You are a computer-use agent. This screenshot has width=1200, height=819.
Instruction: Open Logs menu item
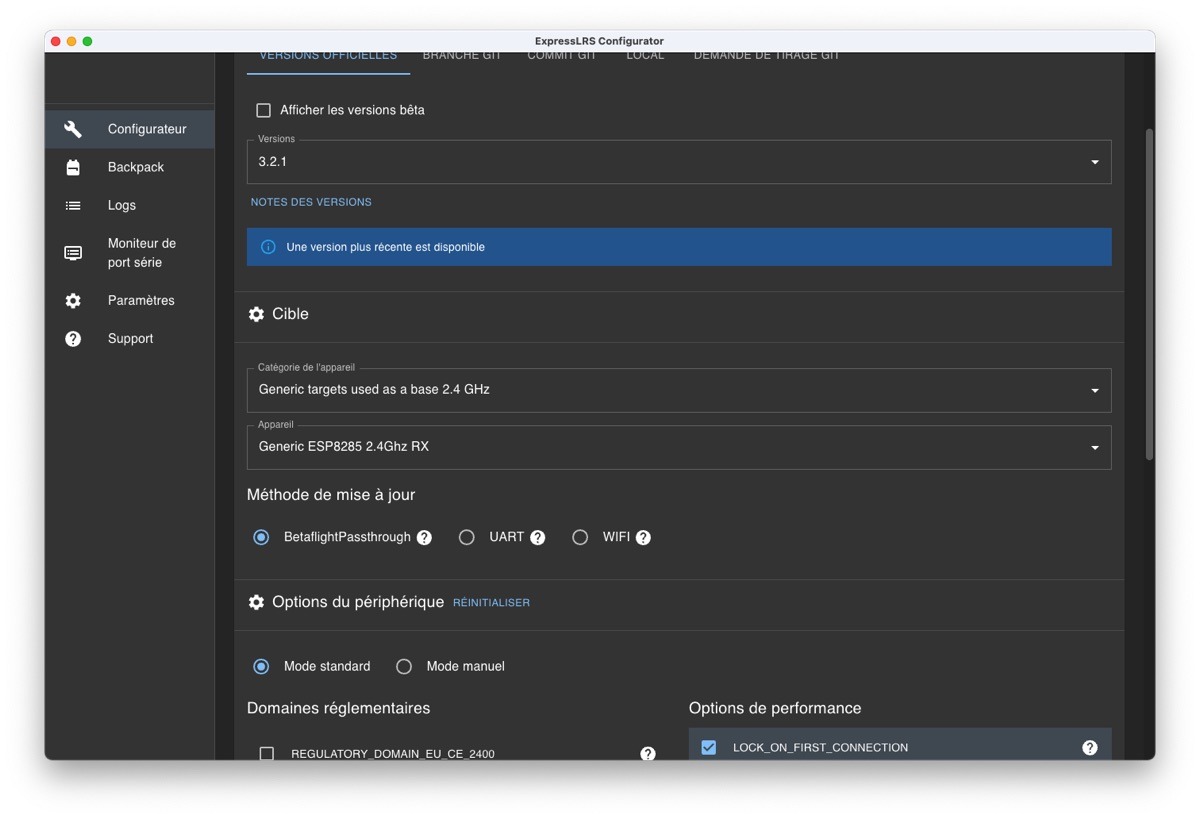pyautogui.click(x=130, y=205)
